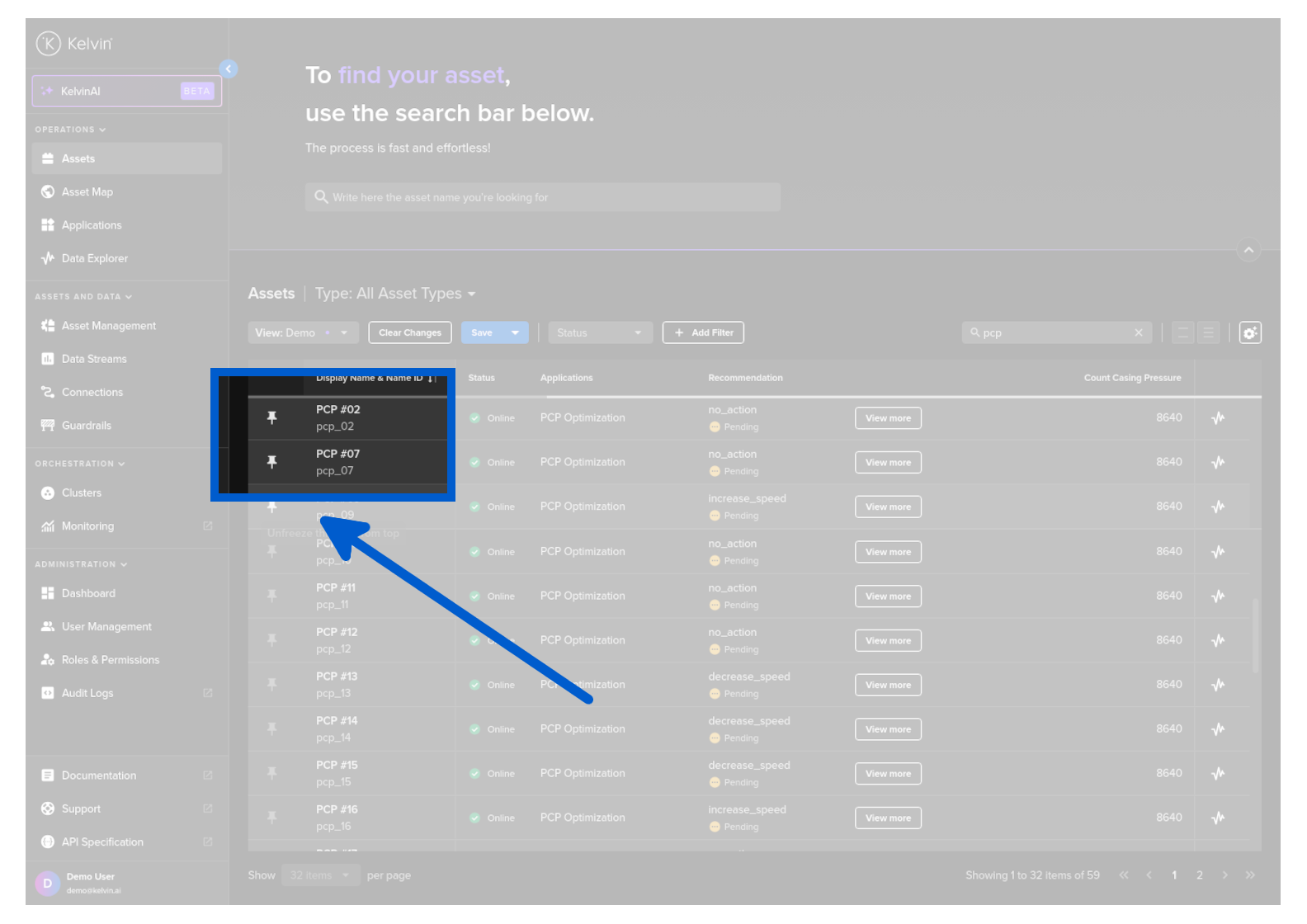This screenshot has height=924, width=1307.
Task: Open KelvinAI beta assistant
Action: point(127,92)
